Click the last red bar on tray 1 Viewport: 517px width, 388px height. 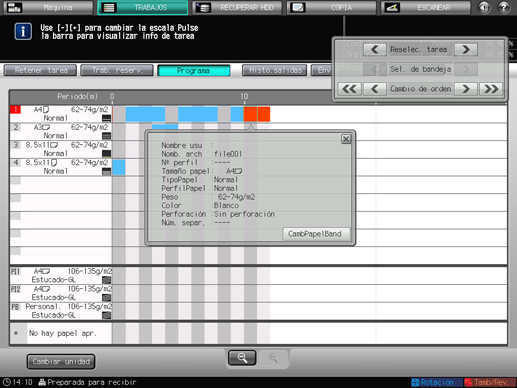[x=264, y=114]
